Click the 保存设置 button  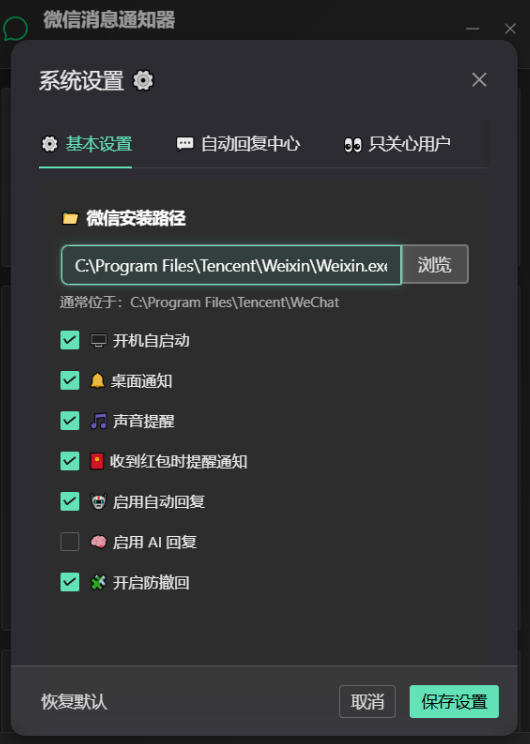point(454,701)
